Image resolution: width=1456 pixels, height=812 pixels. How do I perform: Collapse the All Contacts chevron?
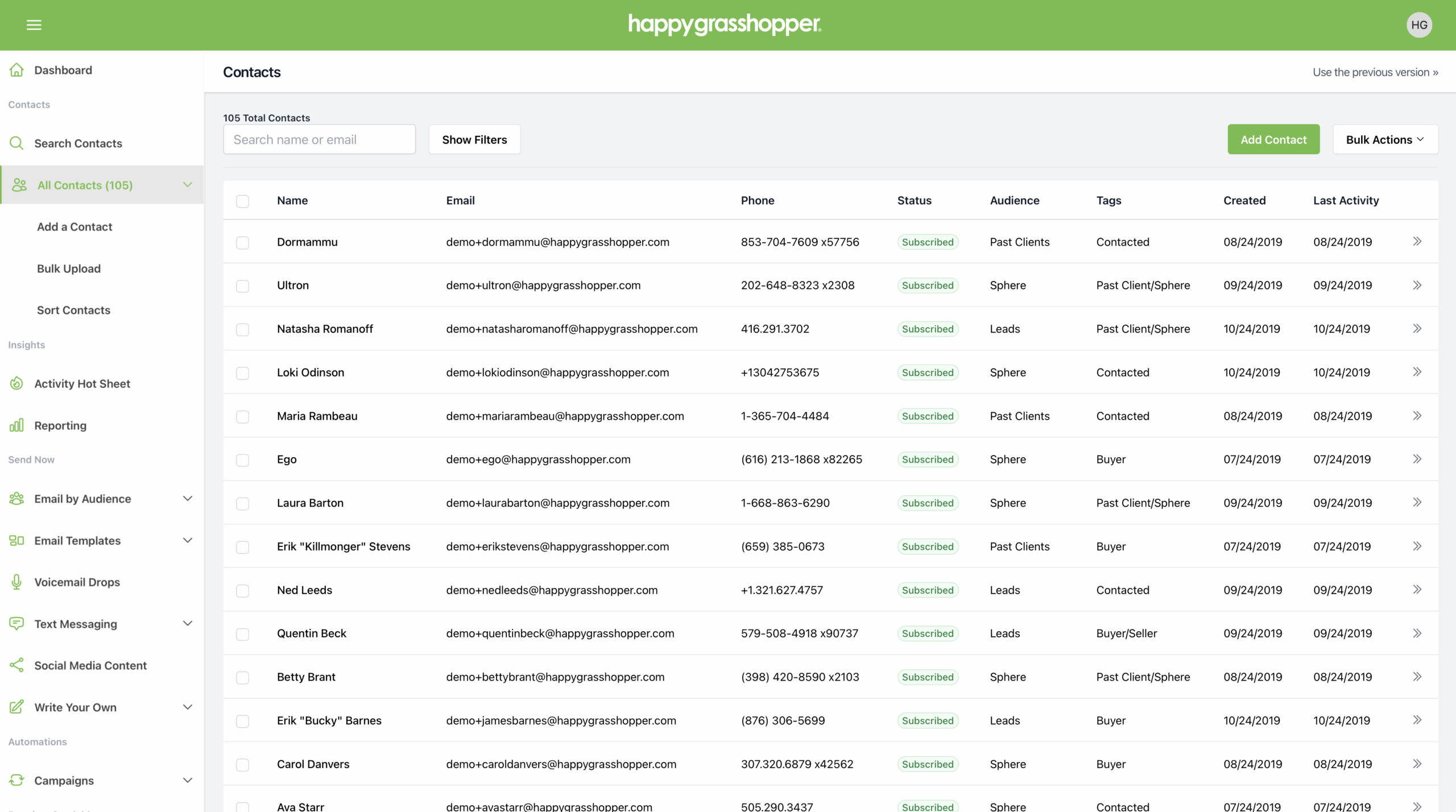click(188, 185)
